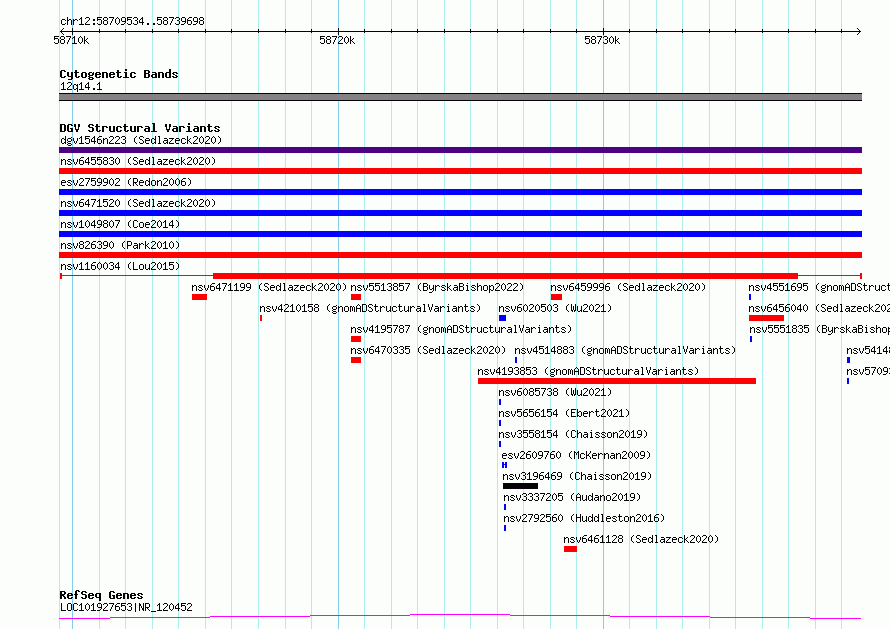Open nsv4195787 (gnomADStructuralVariants) label
The height and width of the screenshot is (629, 890).
tap(461, 329)
